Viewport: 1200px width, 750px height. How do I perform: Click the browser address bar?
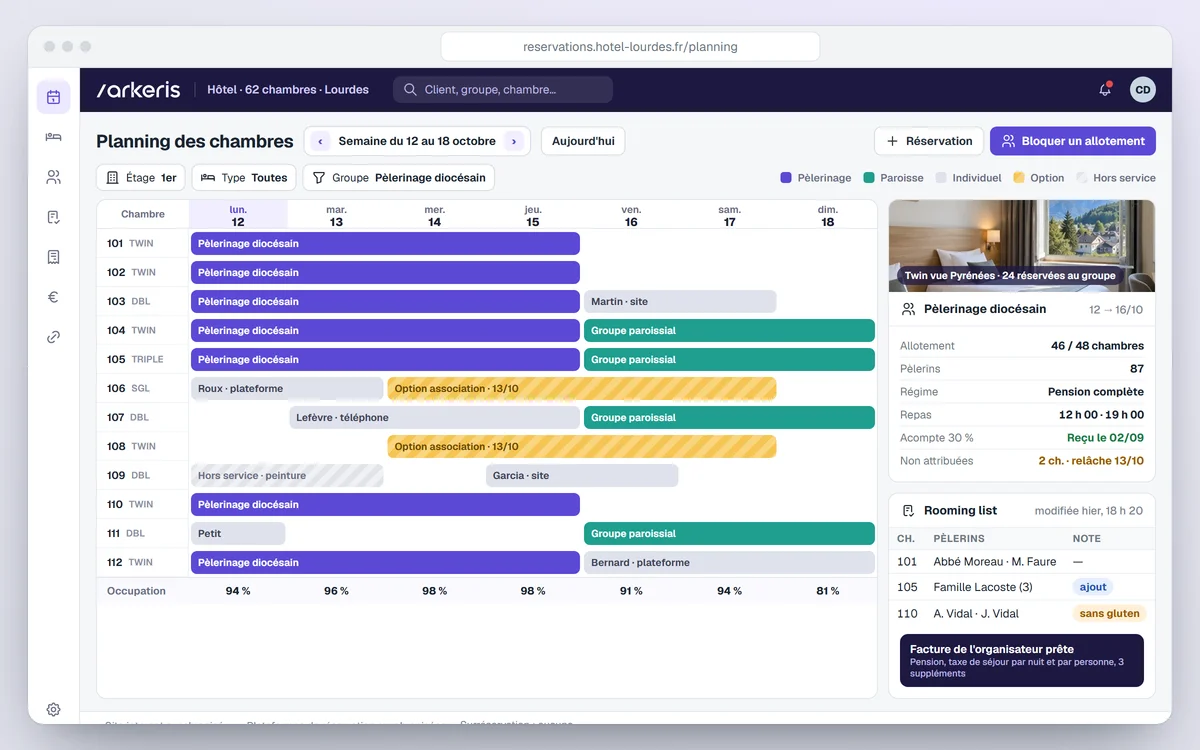[x=630, y=47]
